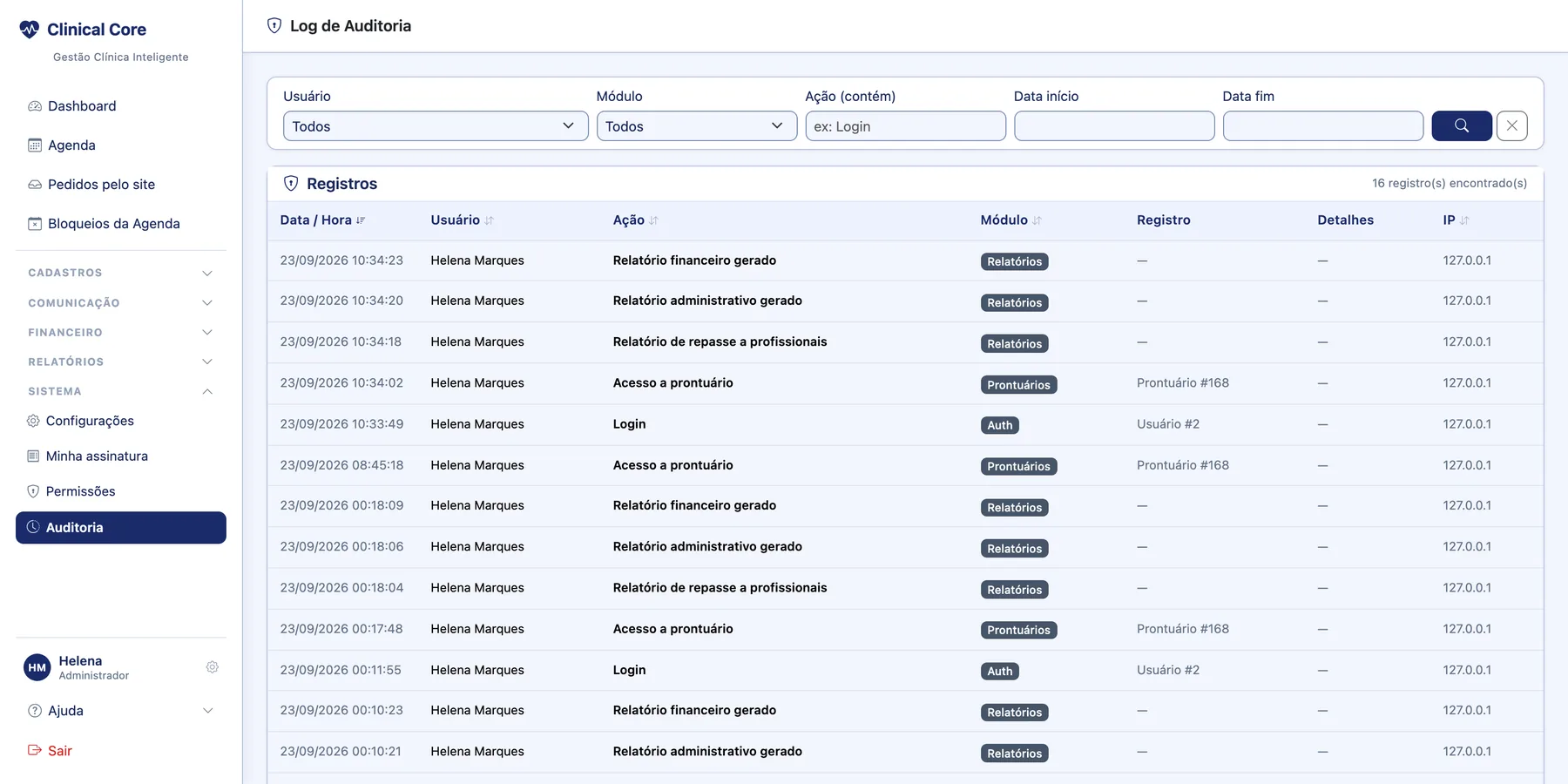Click the Pedidos pelo site cloud icon
Screen dimensions: 1568x784
click(x=35, y=185)
